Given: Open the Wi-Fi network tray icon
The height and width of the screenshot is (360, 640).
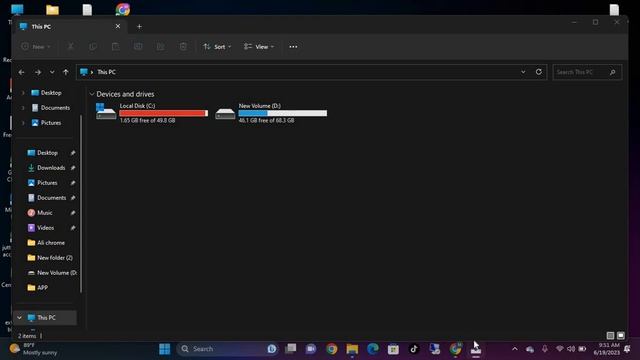Looking at the screenshot, I should (x=560, y=349).
